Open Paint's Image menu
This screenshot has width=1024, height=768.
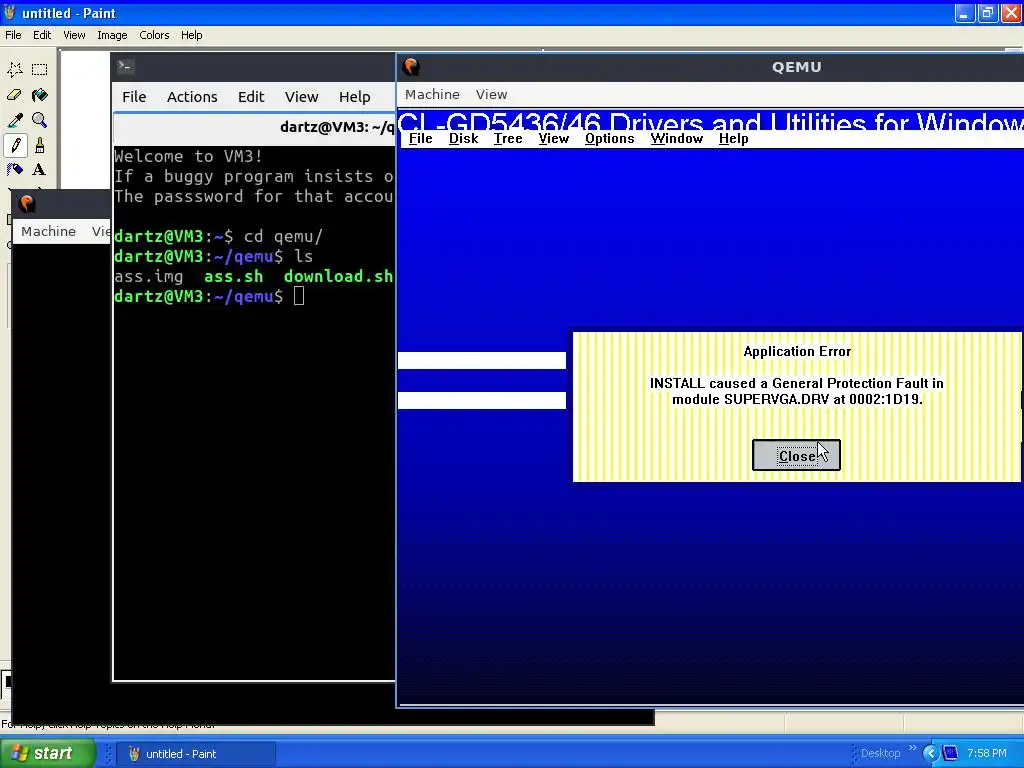pyautogui.click(x=112, y=35)
